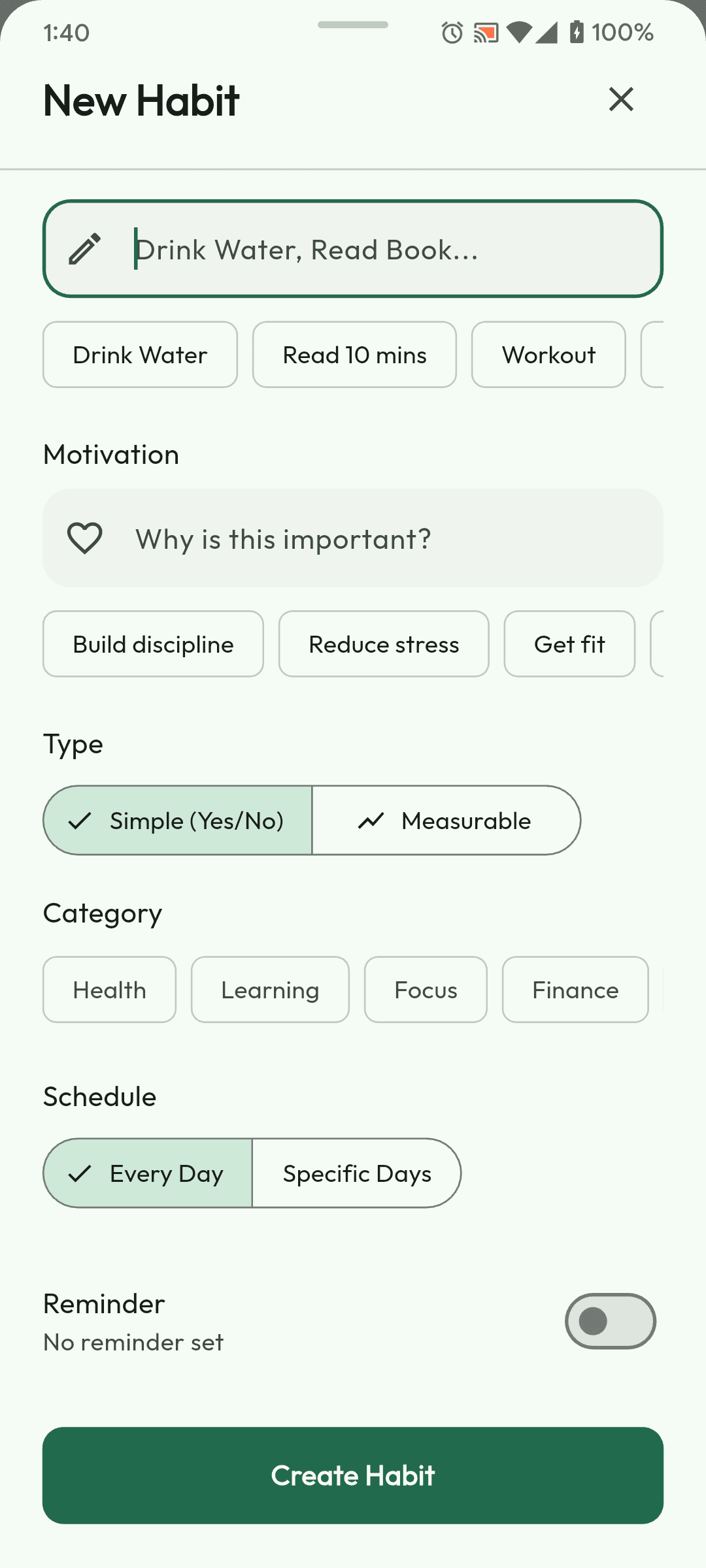Select the Reduce stress motivation chip
706x1568 pixels.
pos(383,644)
